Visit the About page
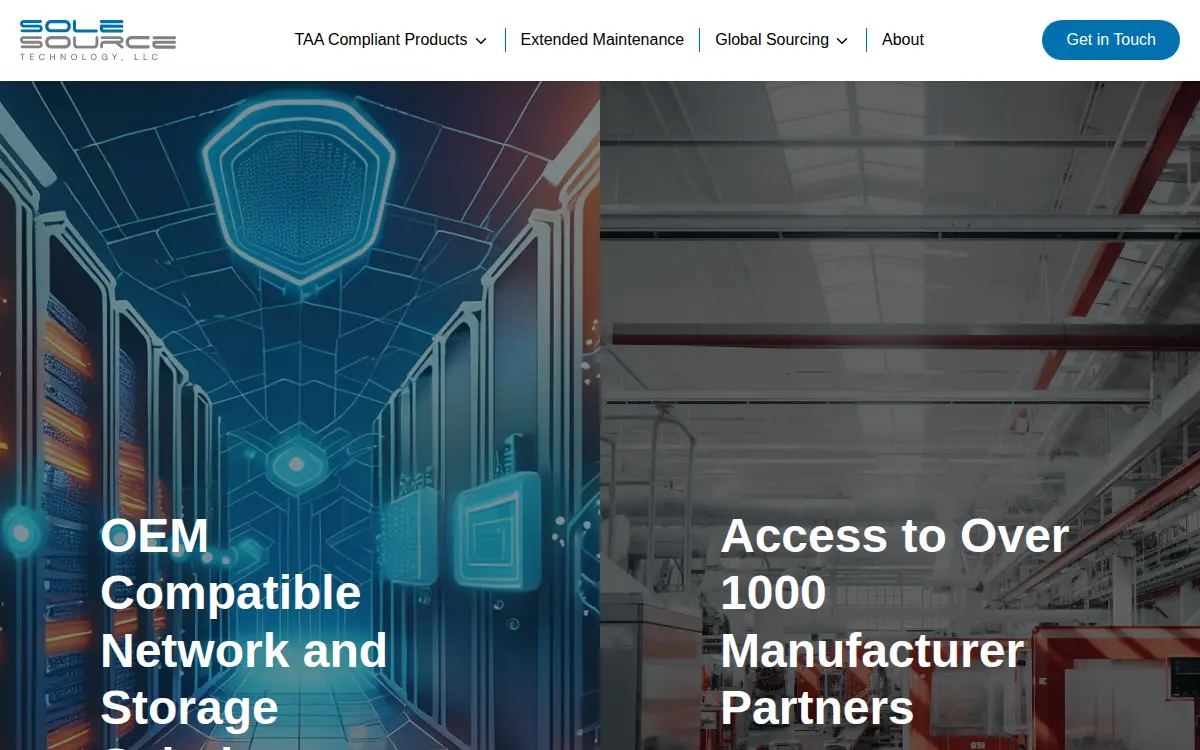The width and height of the screenshot is (1200, 750). pos(903,40)
